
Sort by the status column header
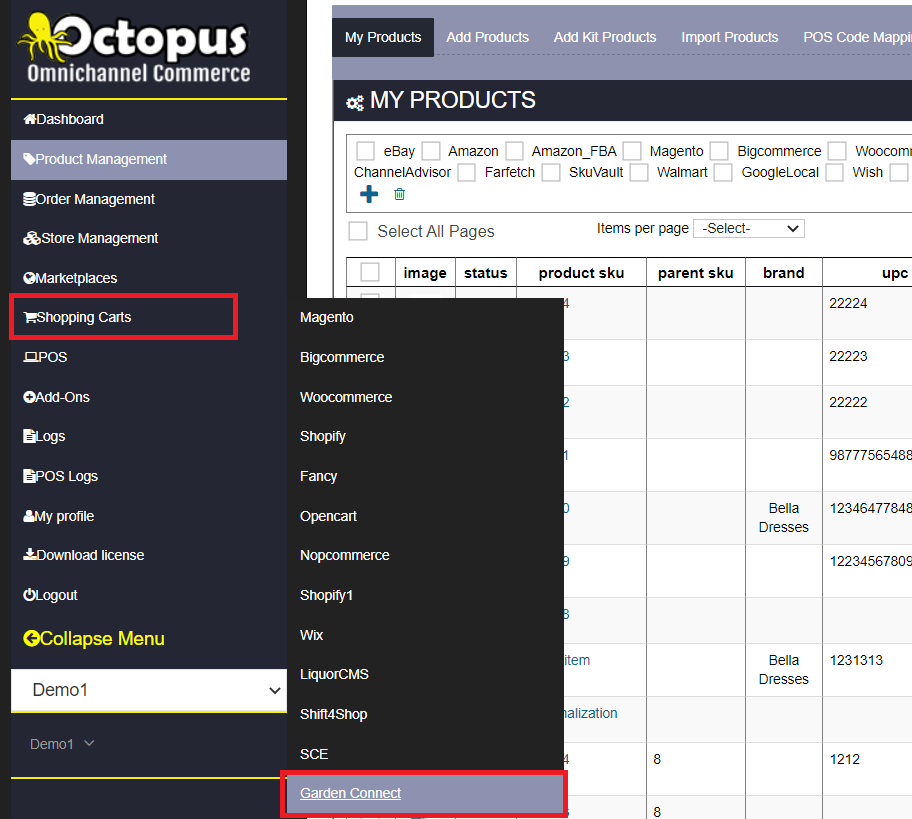click(486, 273)
